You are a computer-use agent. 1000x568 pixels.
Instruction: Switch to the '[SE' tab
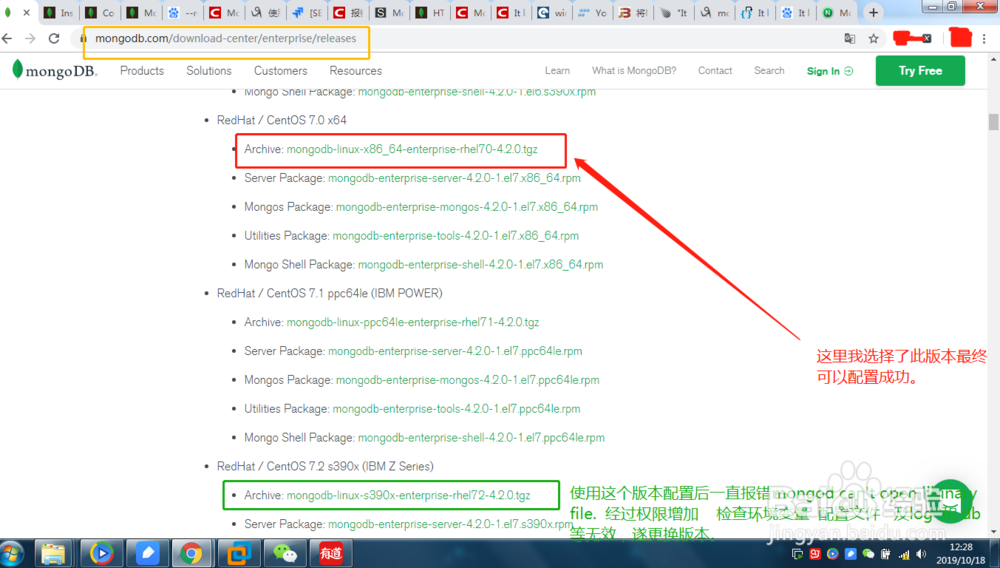click(307, 12)
